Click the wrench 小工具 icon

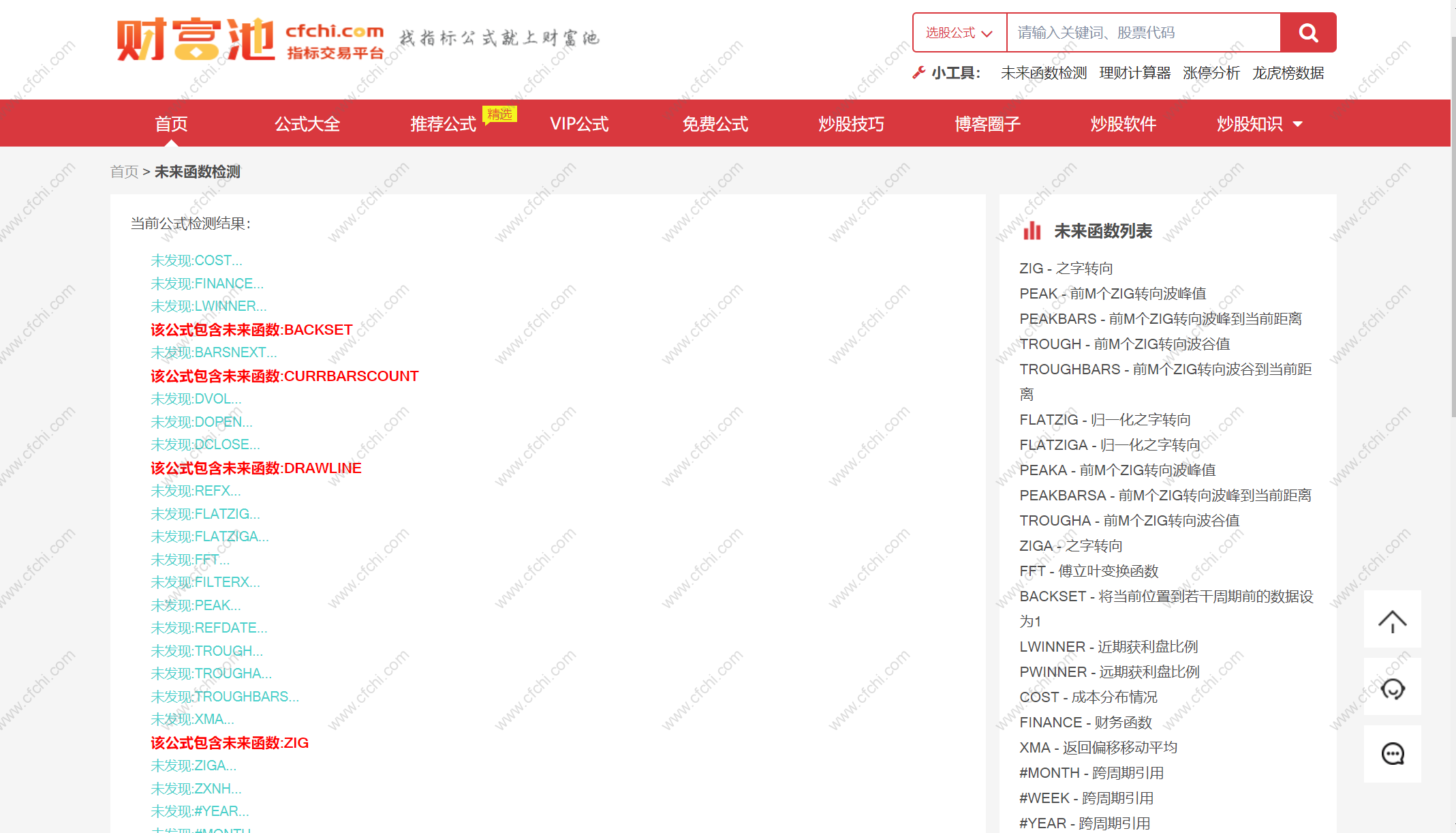pyautogui.click(x=919, y=73)
